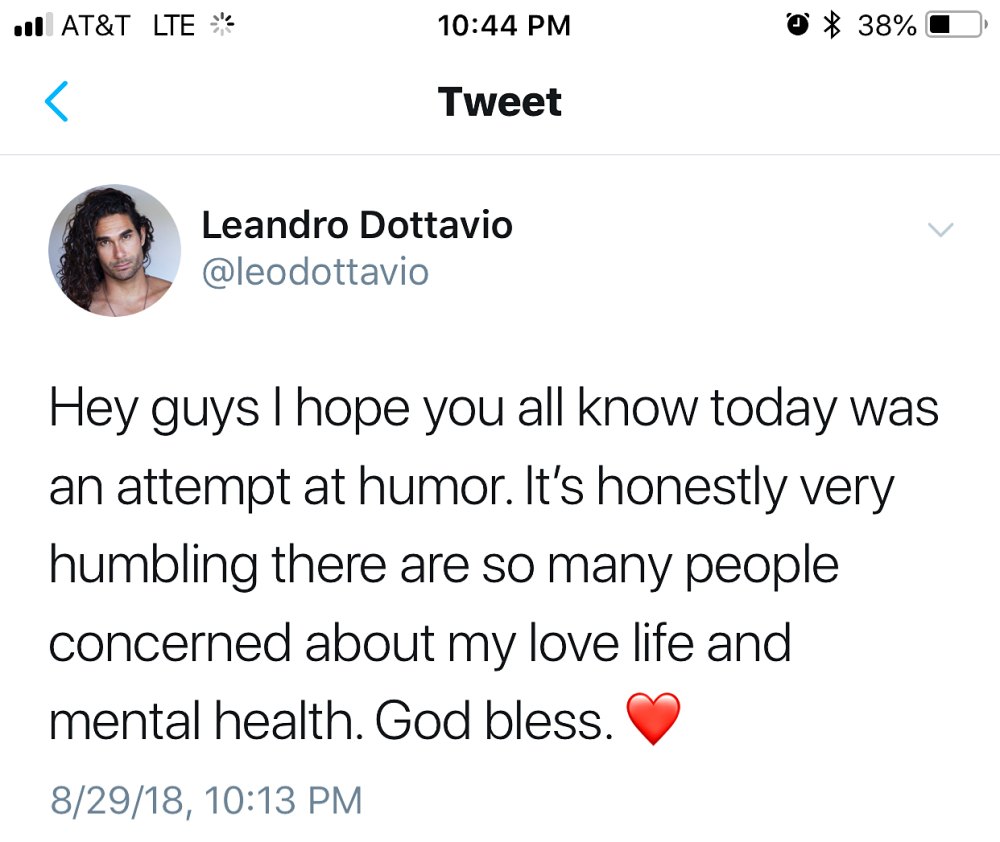Viewport: 1000px width, 842px height.
Task: Tap the LTE network indicator
Action: tap(170, 27)
